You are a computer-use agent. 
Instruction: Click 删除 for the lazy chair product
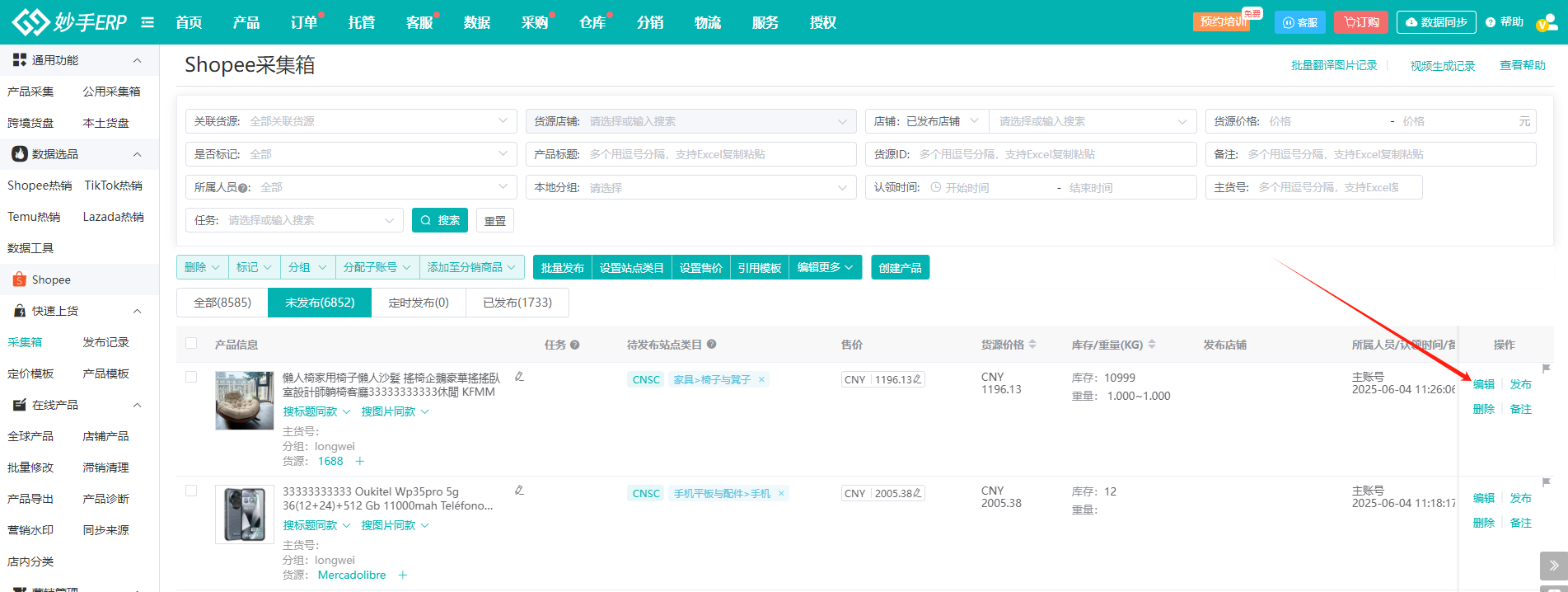click(x=1484, y=409)
